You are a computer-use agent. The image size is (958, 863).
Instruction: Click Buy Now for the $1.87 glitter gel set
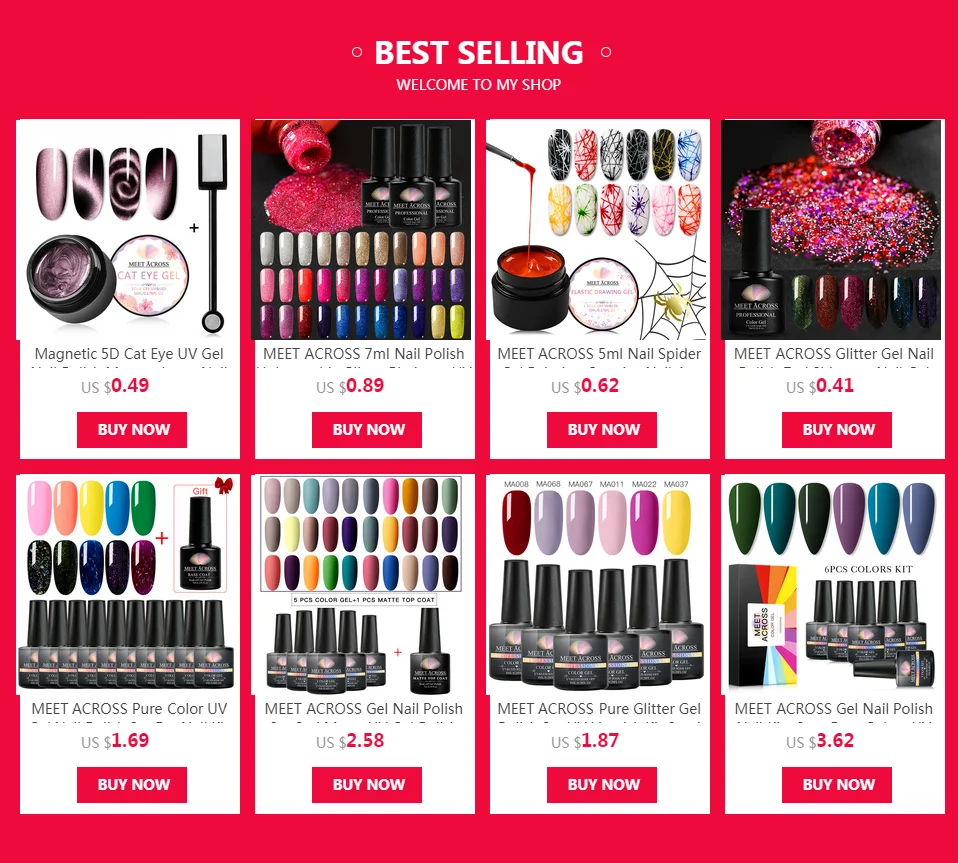point(602,785)
